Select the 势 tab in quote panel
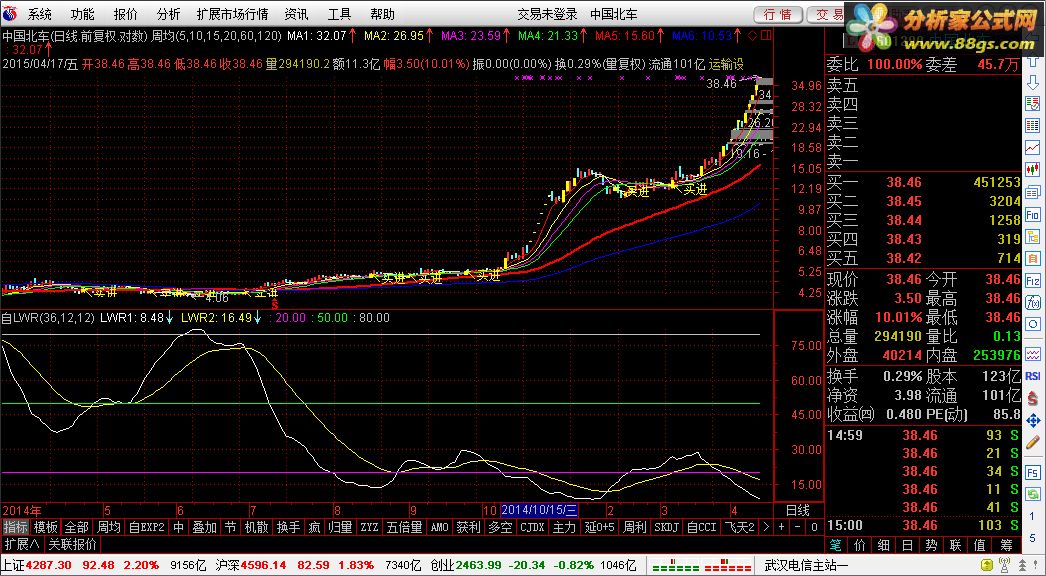Viewport: 1046px width, 576px height. [x=932, y=545]
